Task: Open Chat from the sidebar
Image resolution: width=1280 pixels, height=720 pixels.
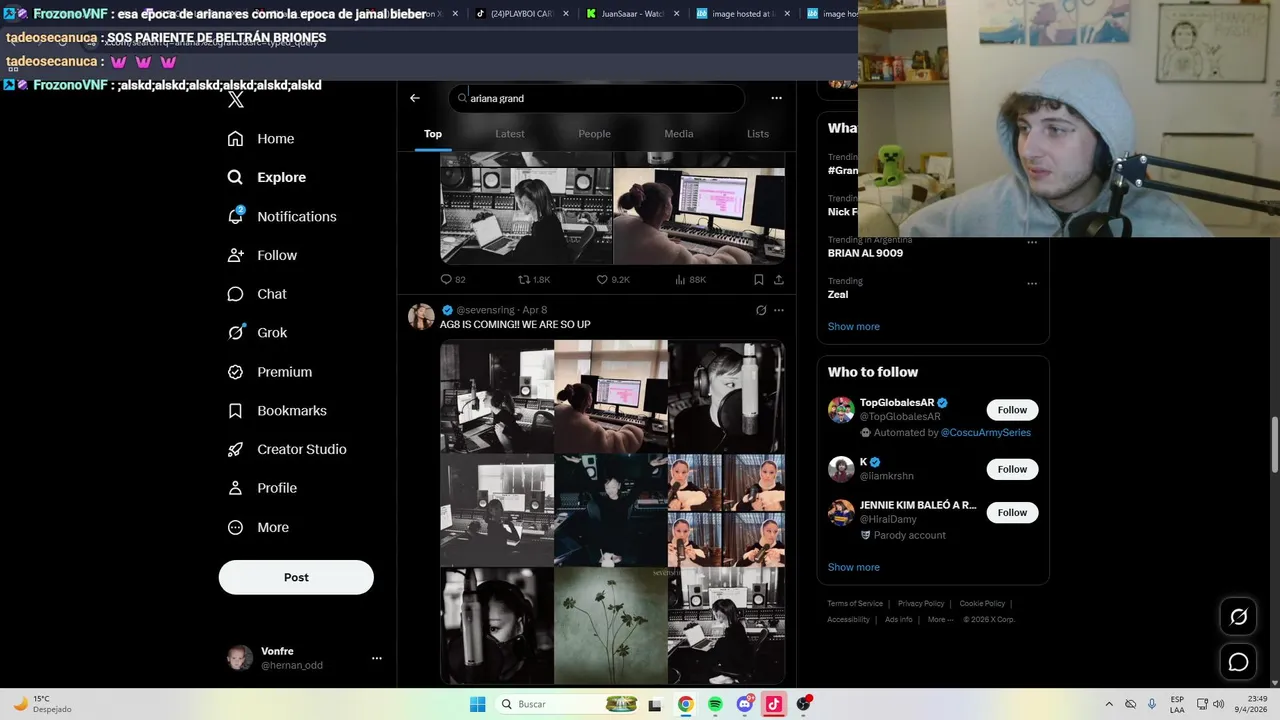Action: coord(257,294)
